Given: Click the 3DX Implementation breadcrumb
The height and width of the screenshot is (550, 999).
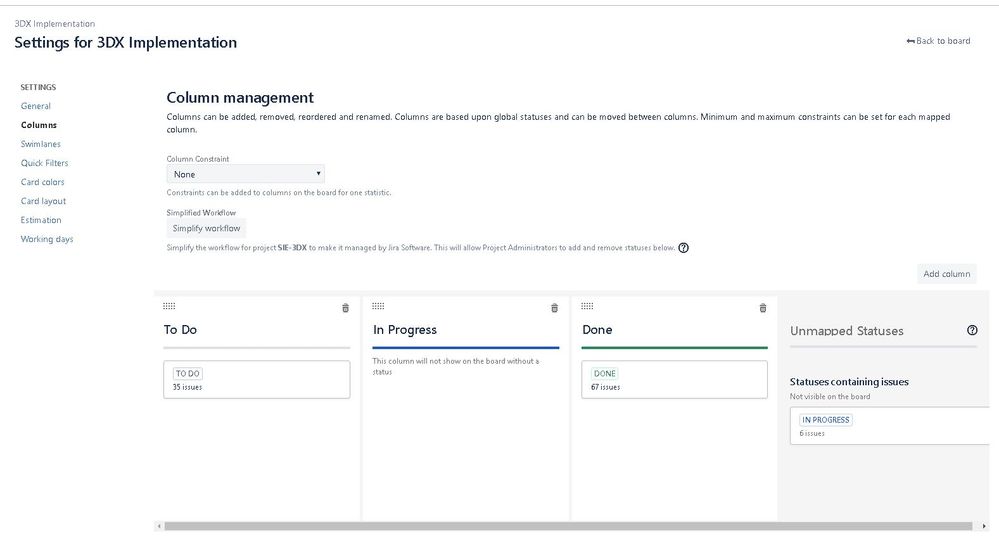Looking at the screenshot, I should pyautogui.click(x=55, y=24).
